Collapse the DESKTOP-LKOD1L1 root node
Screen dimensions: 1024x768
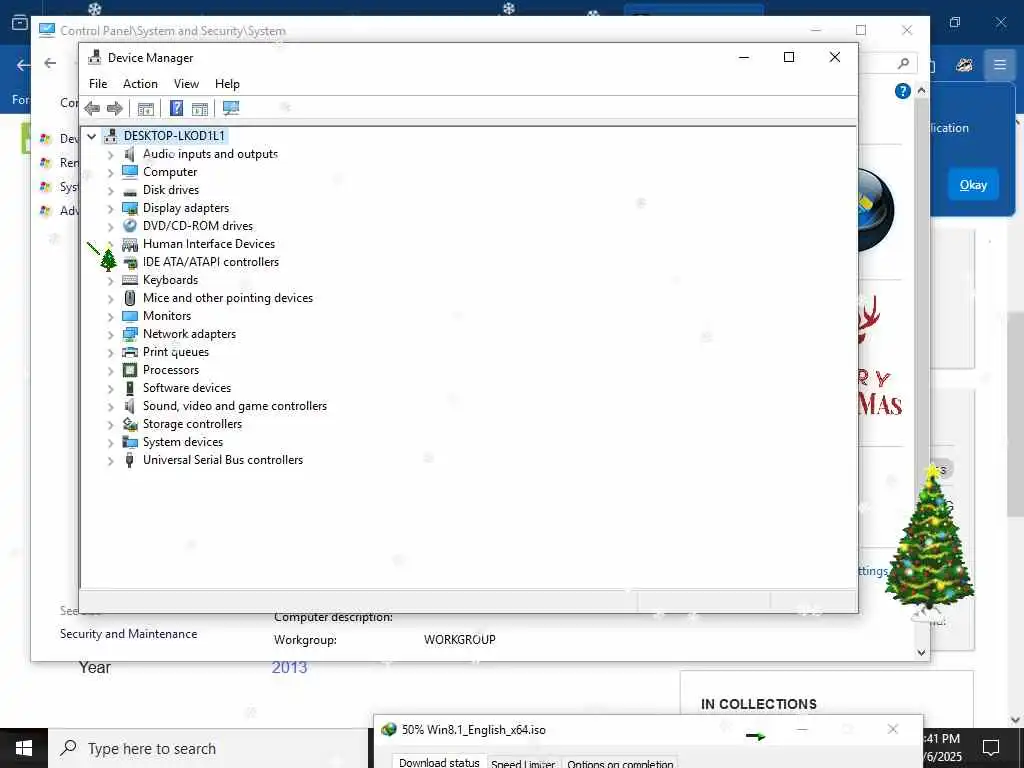click(92, 136)
